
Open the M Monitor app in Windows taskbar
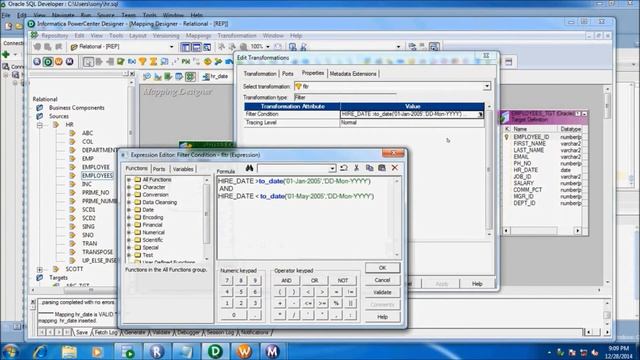(x=272, y=351)
